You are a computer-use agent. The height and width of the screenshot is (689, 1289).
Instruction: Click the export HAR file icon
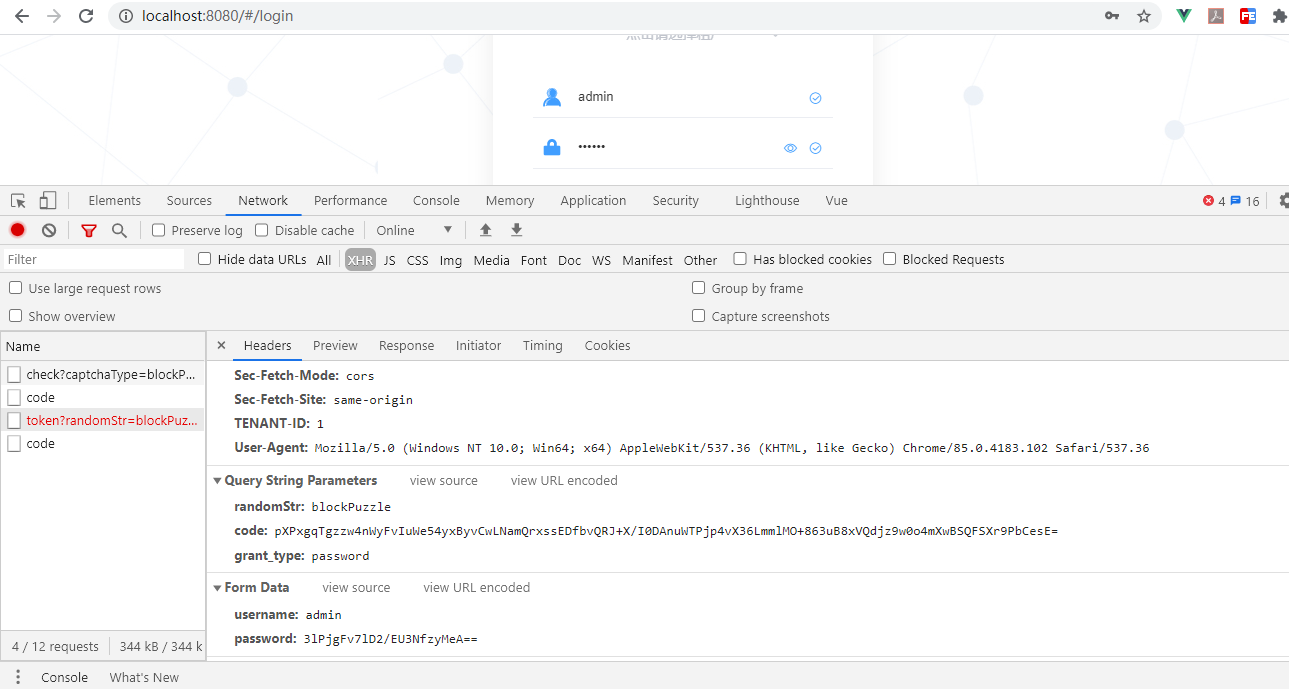516,230
